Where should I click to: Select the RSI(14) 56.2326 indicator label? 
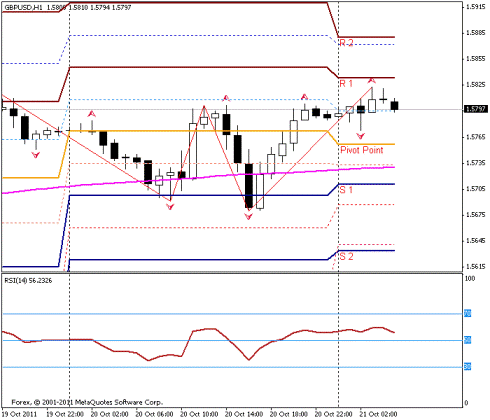click(28, 281)
